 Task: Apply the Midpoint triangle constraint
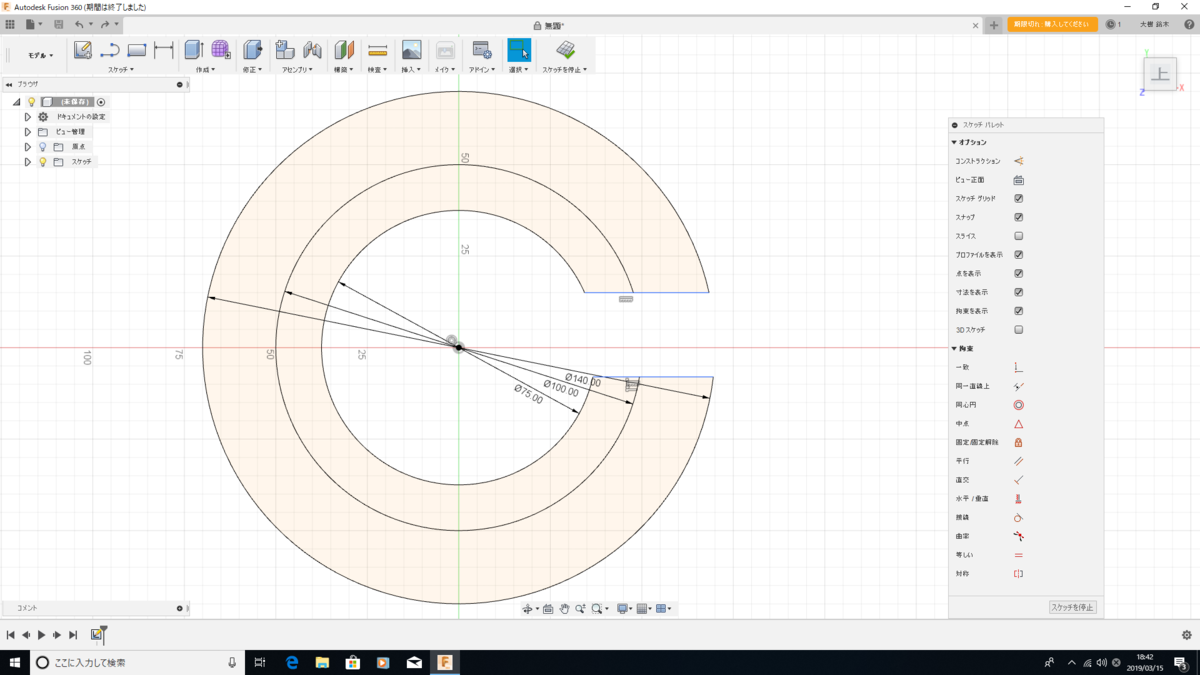[1019, 424]
